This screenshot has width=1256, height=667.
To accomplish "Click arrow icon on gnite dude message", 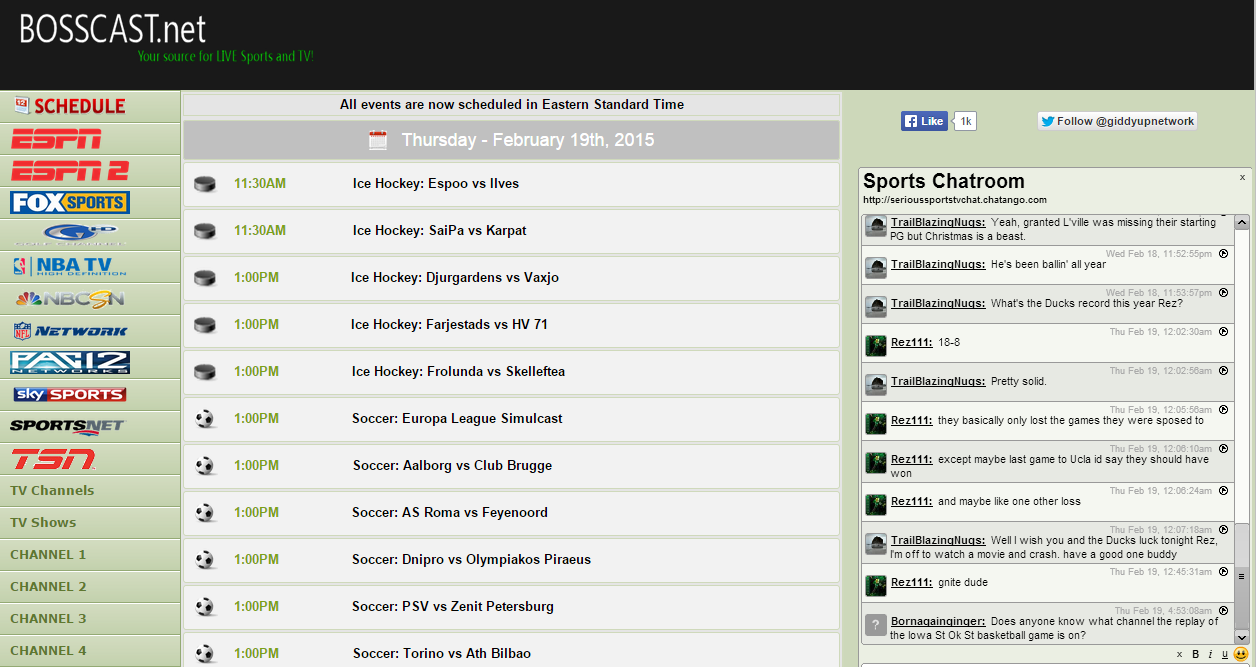I will tap(1223, 572).
